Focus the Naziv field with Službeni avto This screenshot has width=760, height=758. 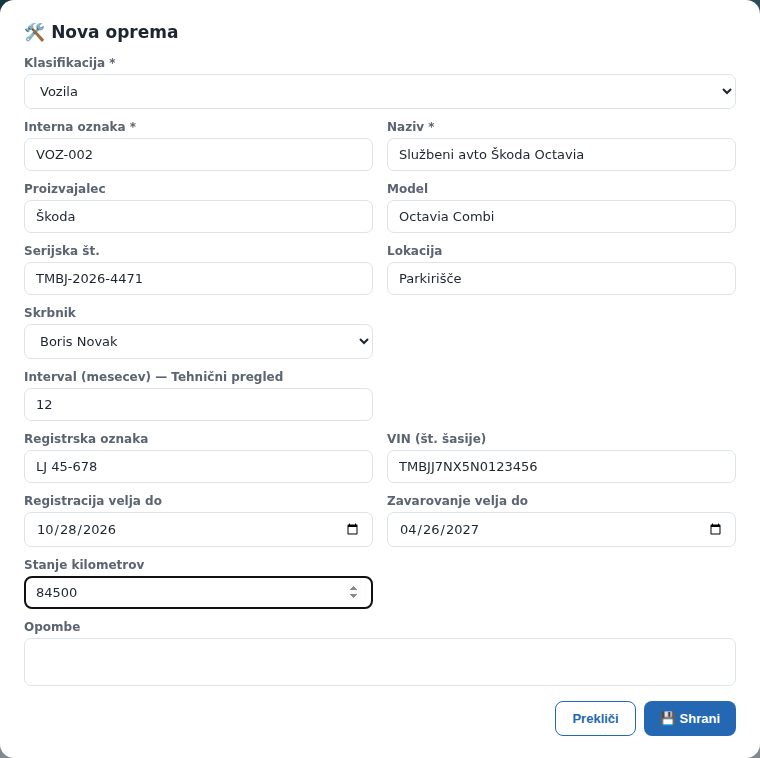(x=561, y=155)
